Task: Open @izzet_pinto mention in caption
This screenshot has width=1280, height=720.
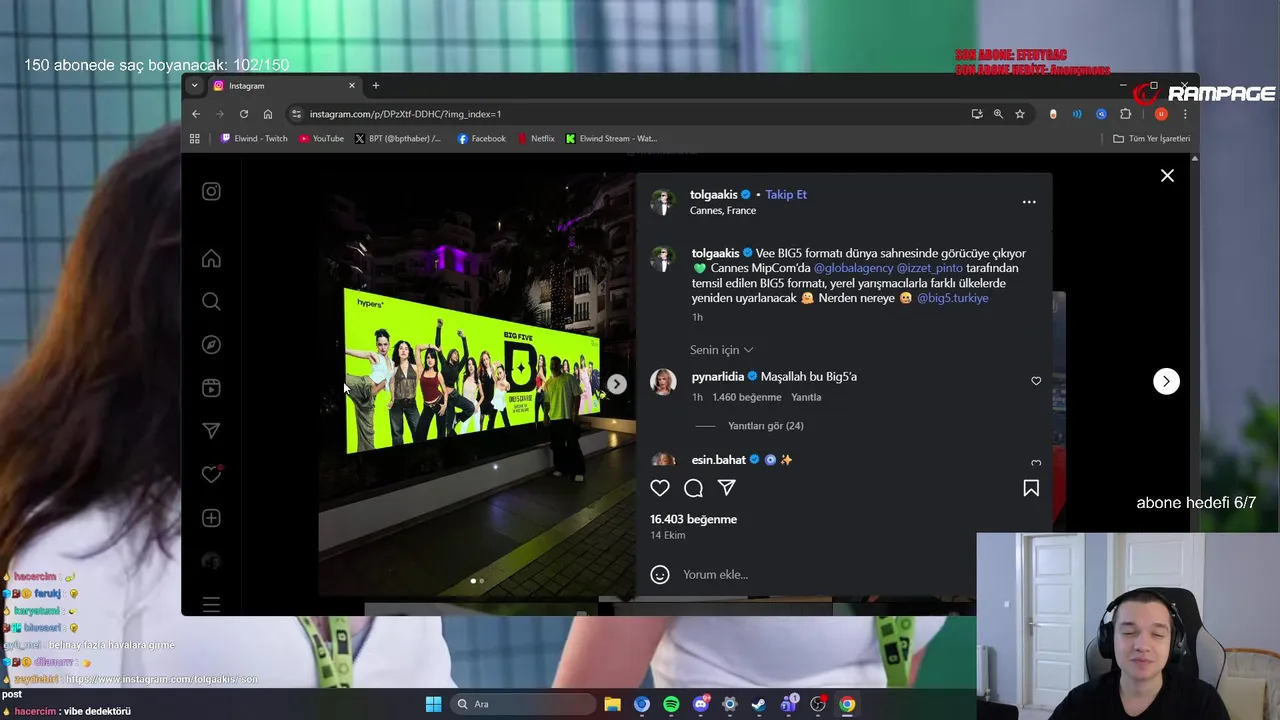Action: 930,268
